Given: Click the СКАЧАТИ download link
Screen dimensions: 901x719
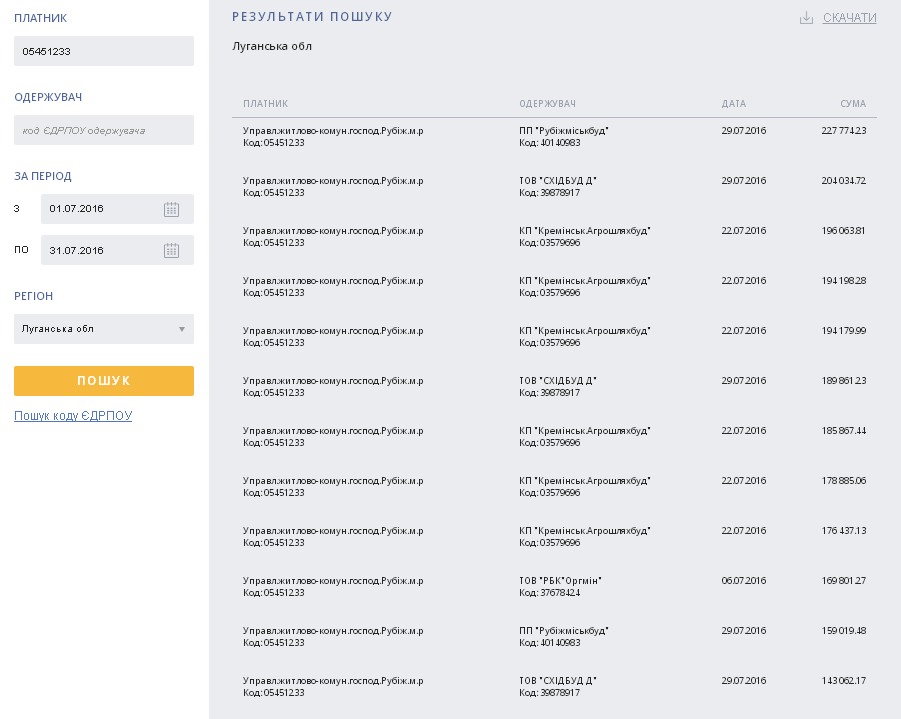Looking at the screenshot, I should pyautogui.click(x=849, y=18).
